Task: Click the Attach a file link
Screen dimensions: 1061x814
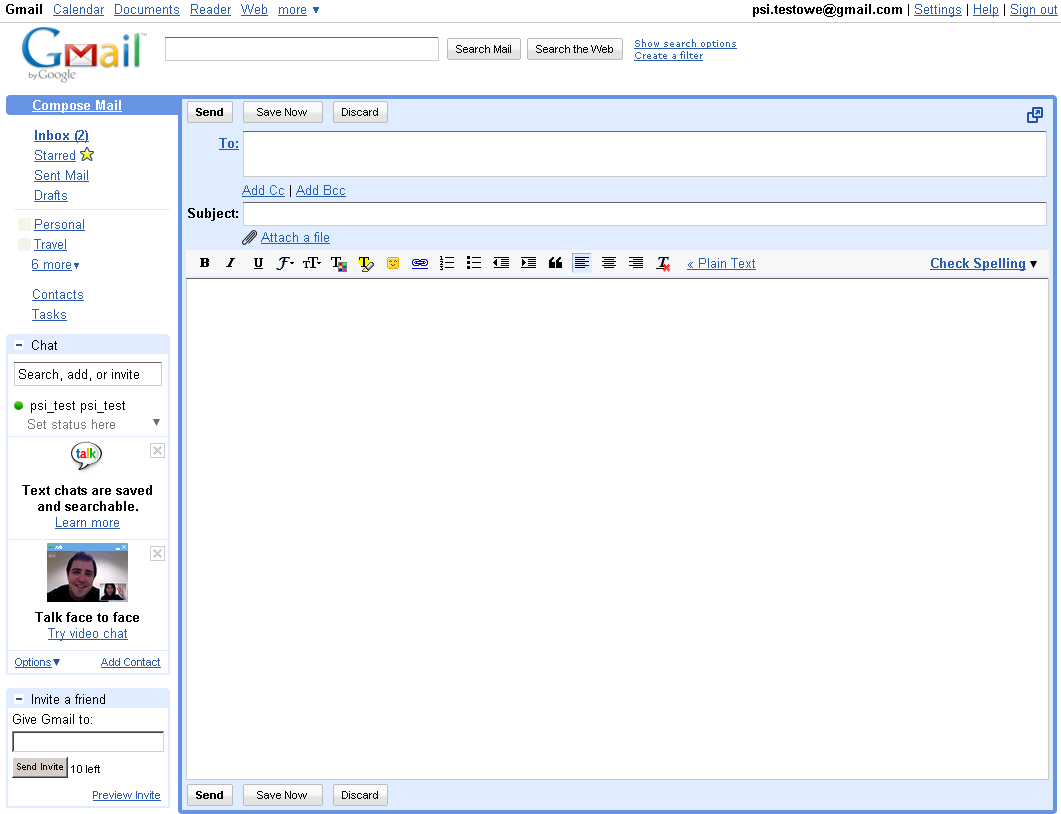Action: (296, 238)
